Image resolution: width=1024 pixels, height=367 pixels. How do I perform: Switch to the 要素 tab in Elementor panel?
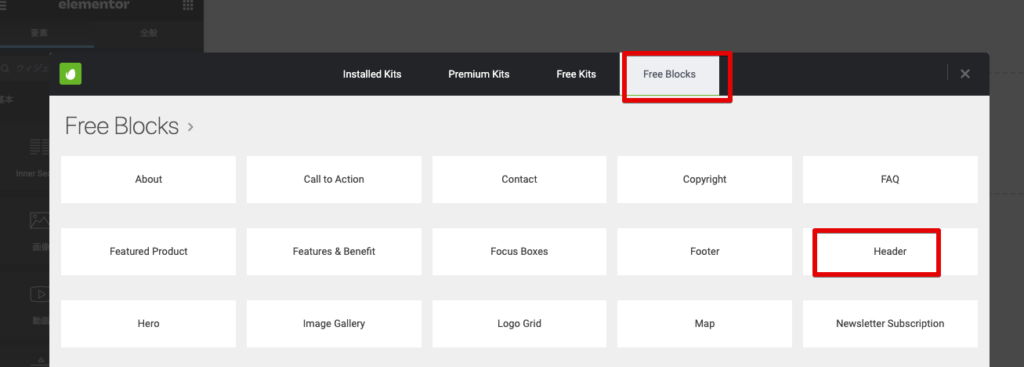pyautogui.click(x=39, y=33)
